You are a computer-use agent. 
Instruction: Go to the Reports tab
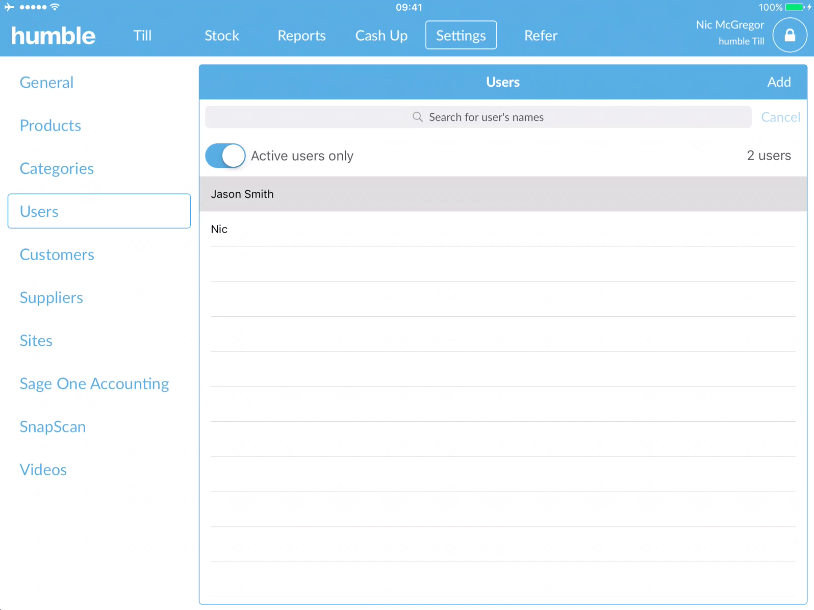tap(301, 35)
